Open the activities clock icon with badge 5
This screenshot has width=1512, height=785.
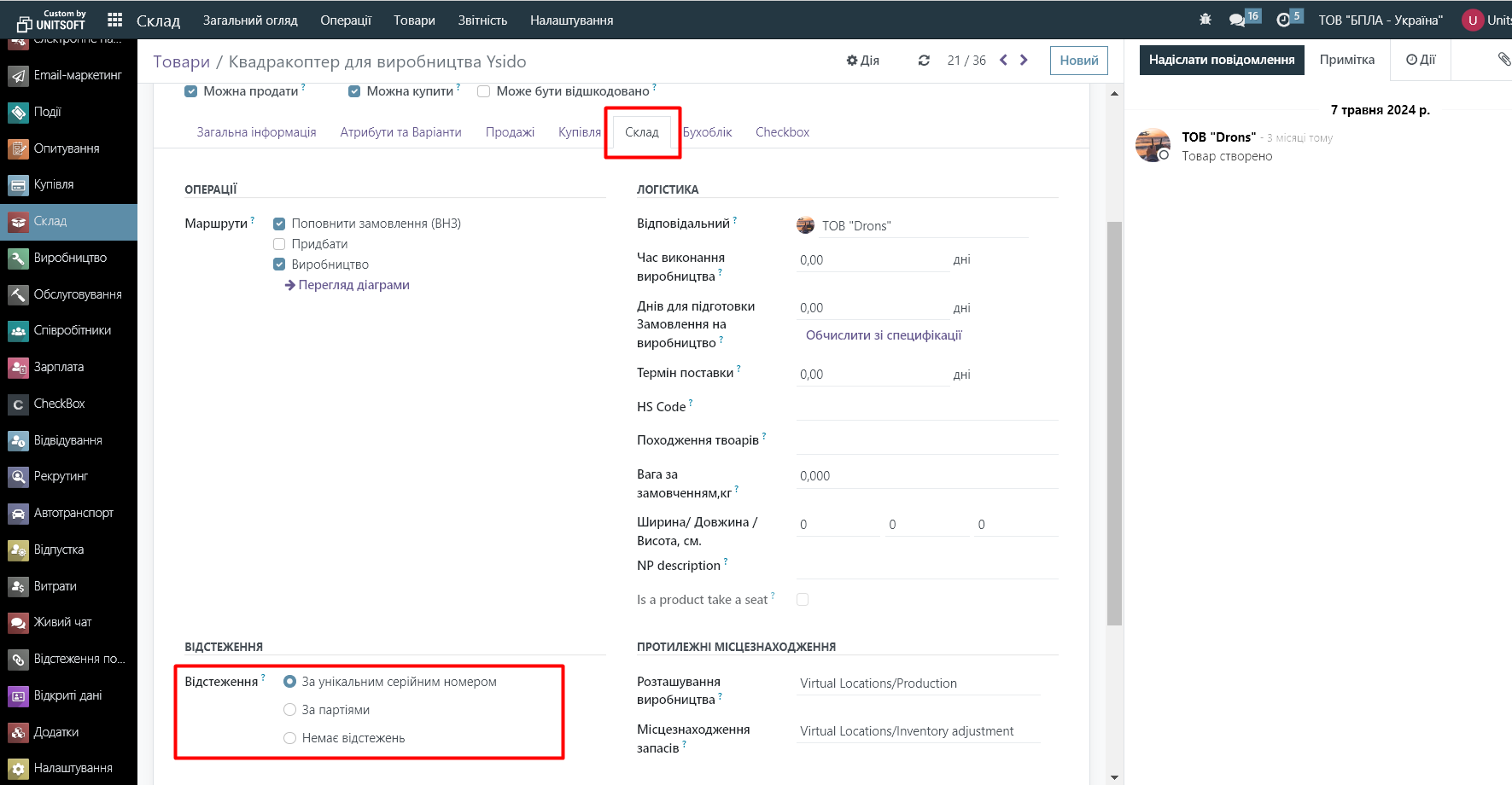1283,20
